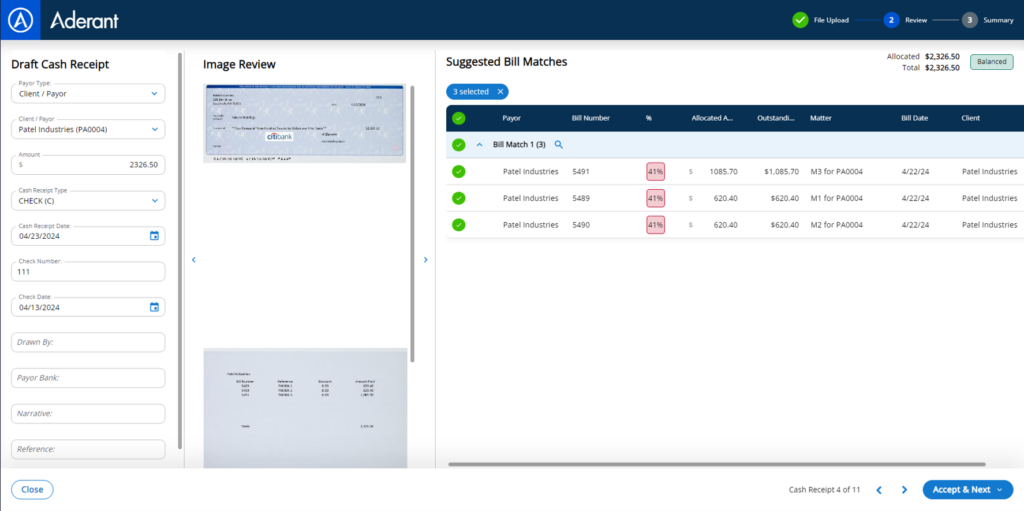The image size is (1024, 511).
Task: Deselect bill 5491 row checkbox
Action: click(458, 172)
